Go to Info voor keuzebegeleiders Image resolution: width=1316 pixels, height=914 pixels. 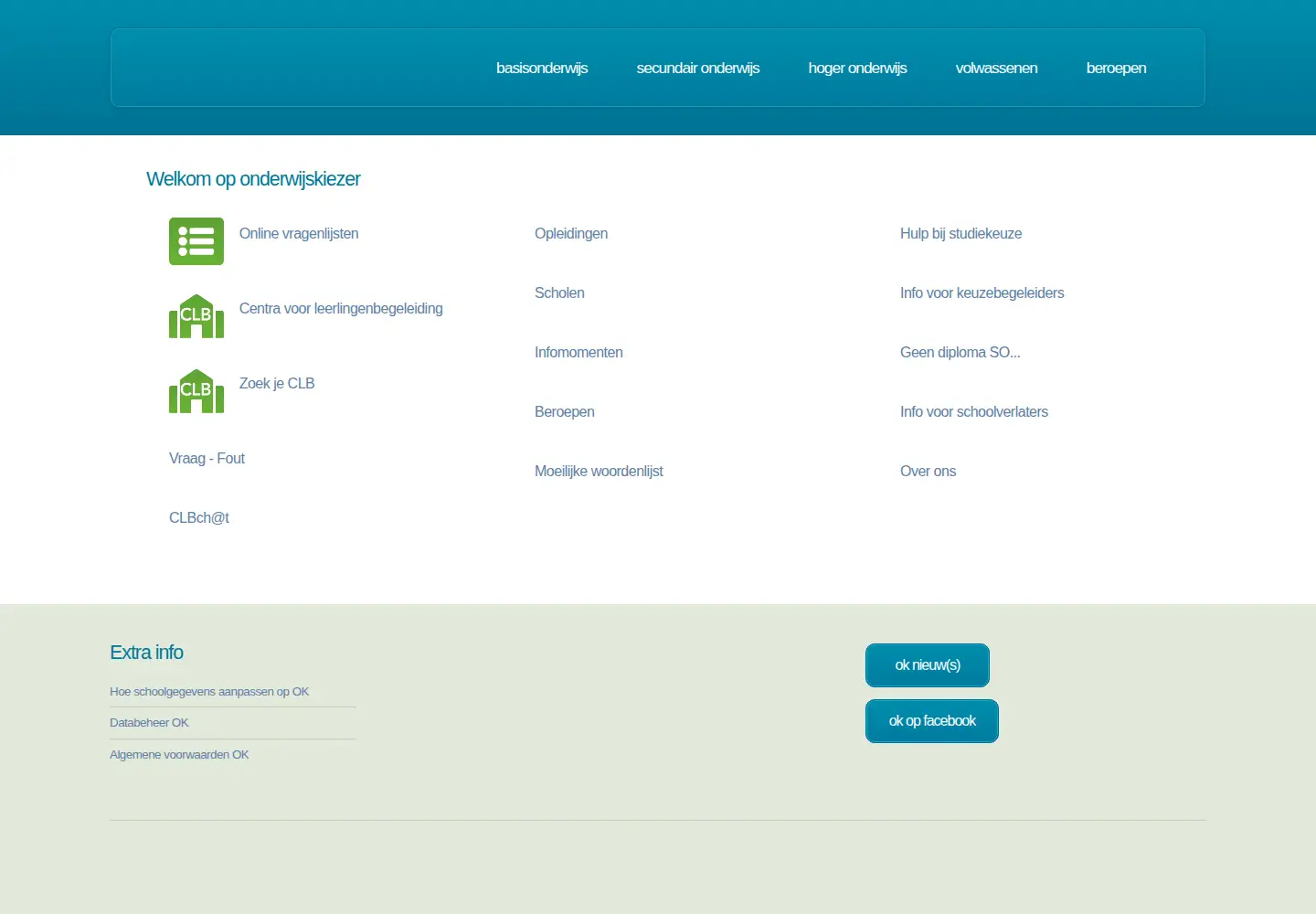(982, 292)
